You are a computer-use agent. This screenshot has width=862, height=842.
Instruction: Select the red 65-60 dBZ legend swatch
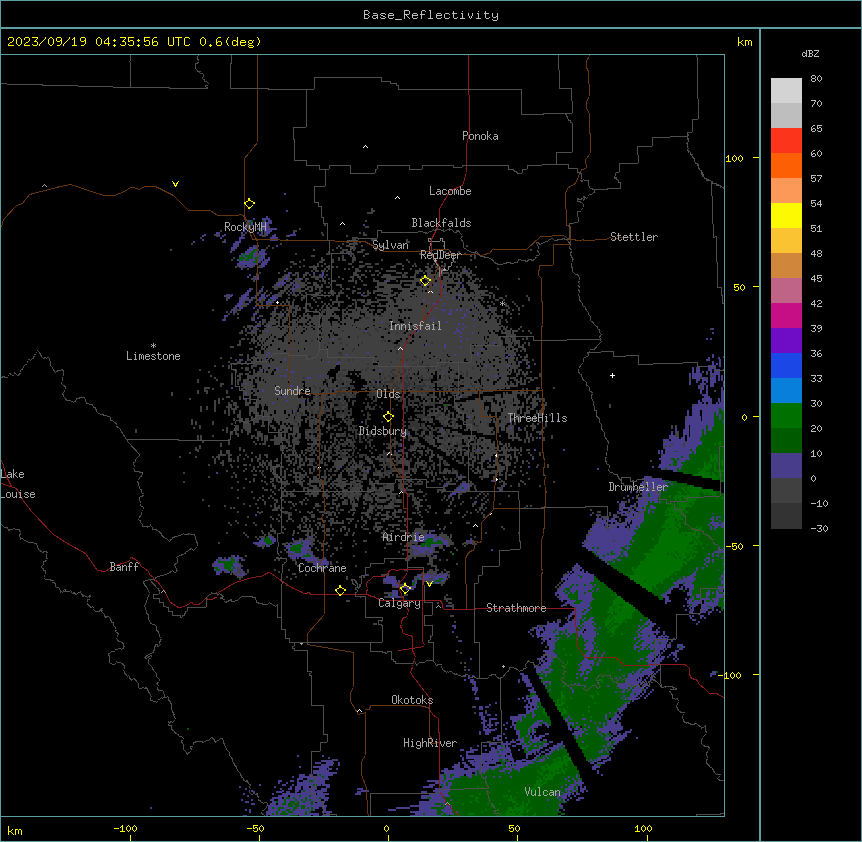click(x=786, y=141)
